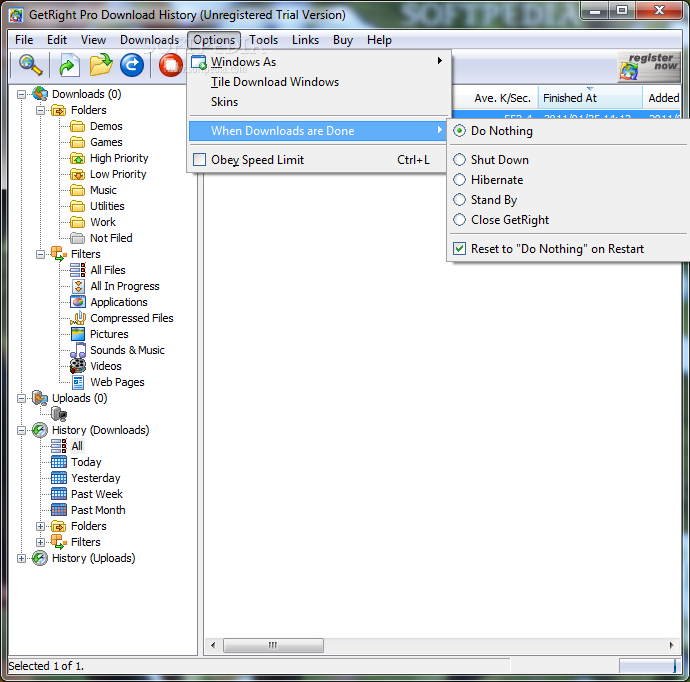Sort by the Added column header
Image resolution: width=690 pixels, height=682 pixels.
(662, 98)
